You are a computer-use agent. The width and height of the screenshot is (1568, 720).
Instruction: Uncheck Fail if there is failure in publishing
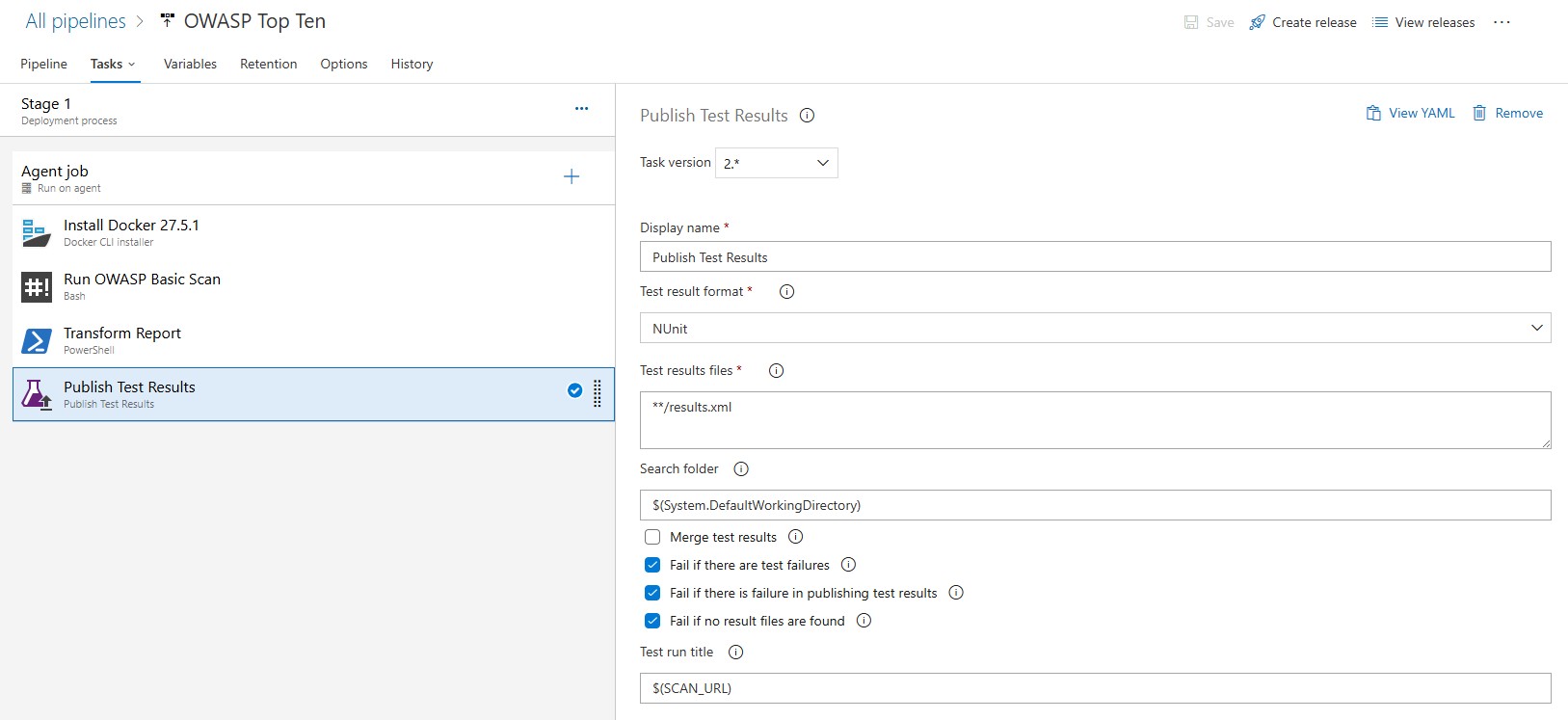(652, 593)
